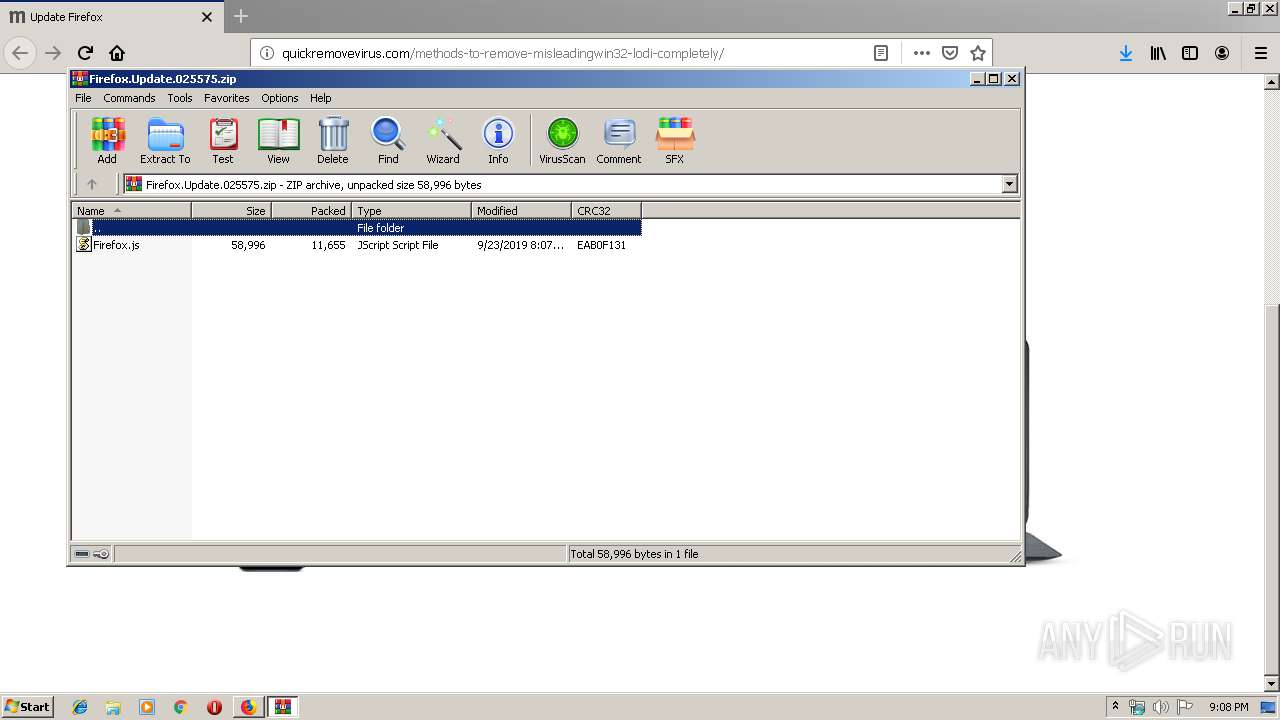Open the Options menu
The image size is (1280, 720).
[280, 98]
